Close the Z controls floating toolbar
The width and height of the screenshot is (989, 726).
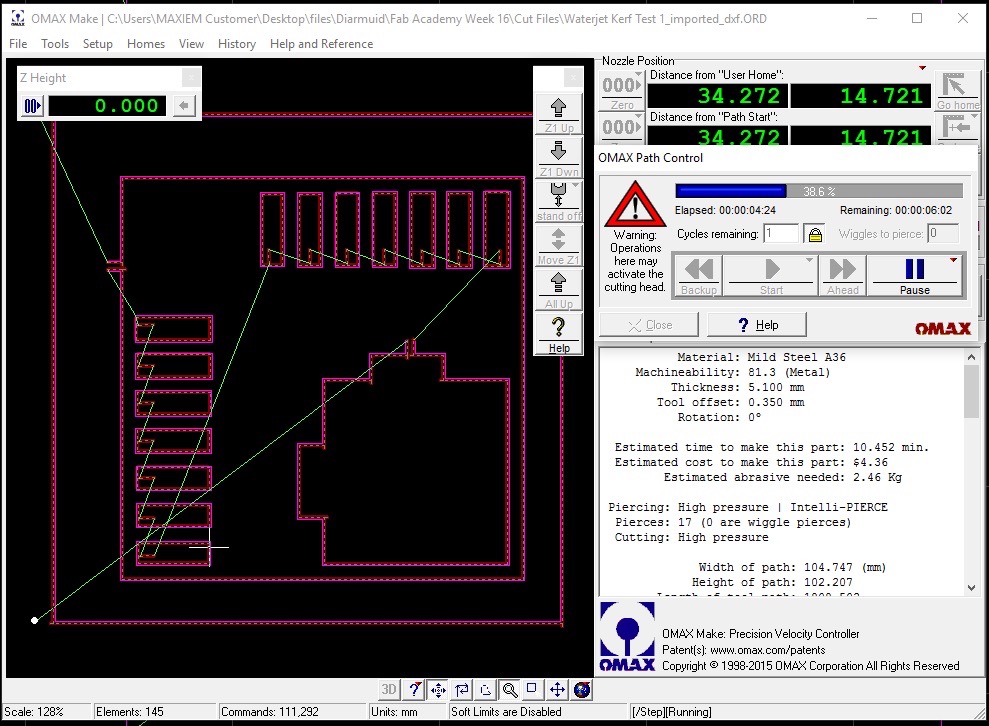click(x=572, y=77)
